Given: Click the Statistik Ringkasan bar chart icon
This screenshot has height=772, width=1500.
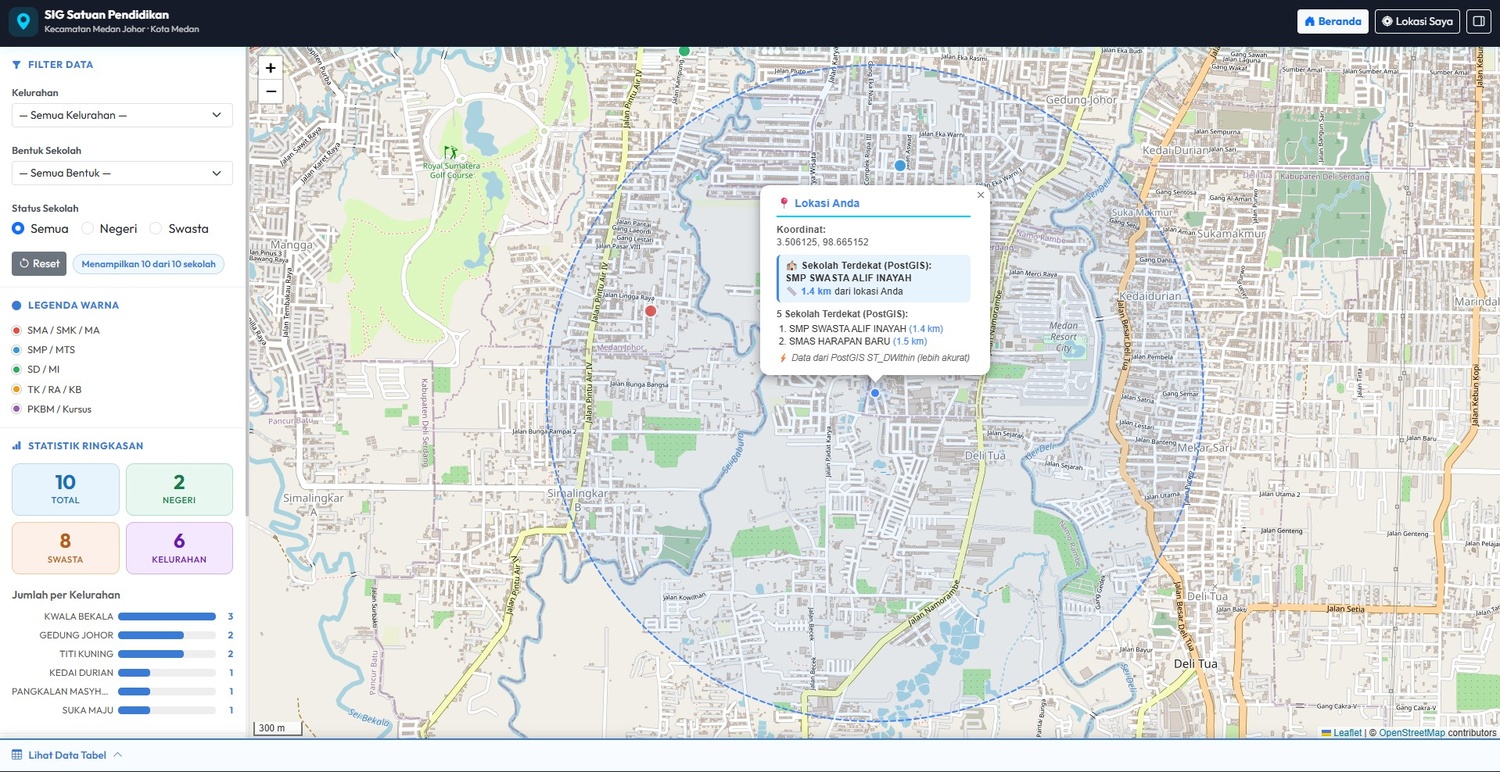Looking at the screenshot, I should tap(16, 446).
